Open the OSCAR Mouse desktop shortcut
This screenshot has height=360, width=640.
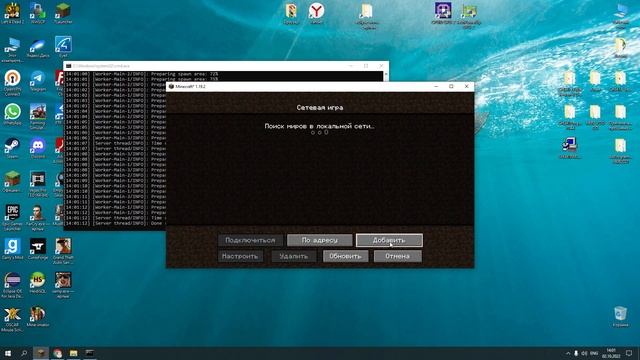pos(12,319)
